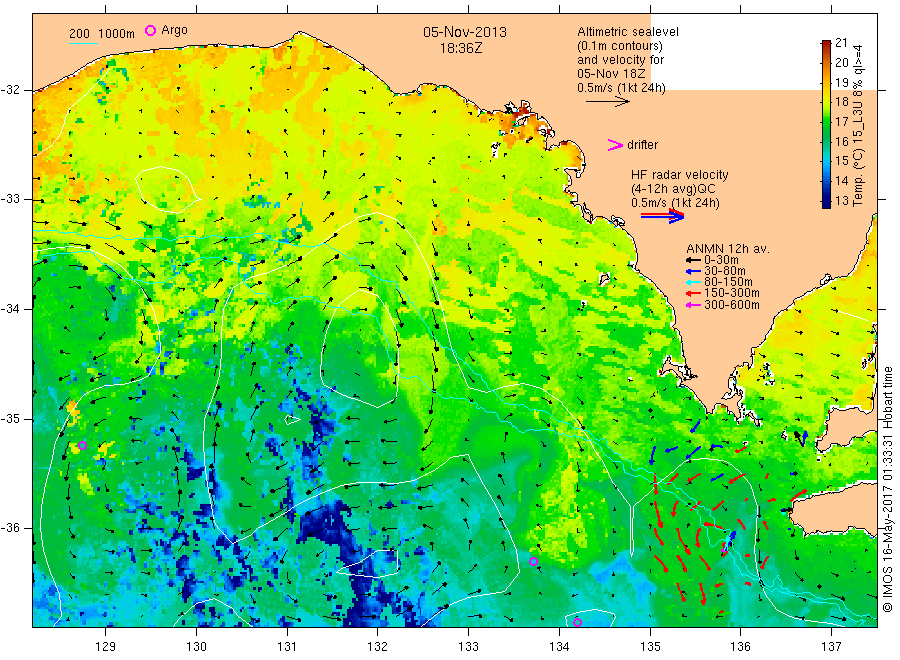Click the Argo legend label text
The image size is (900, 660).
(x=174, y=30)
